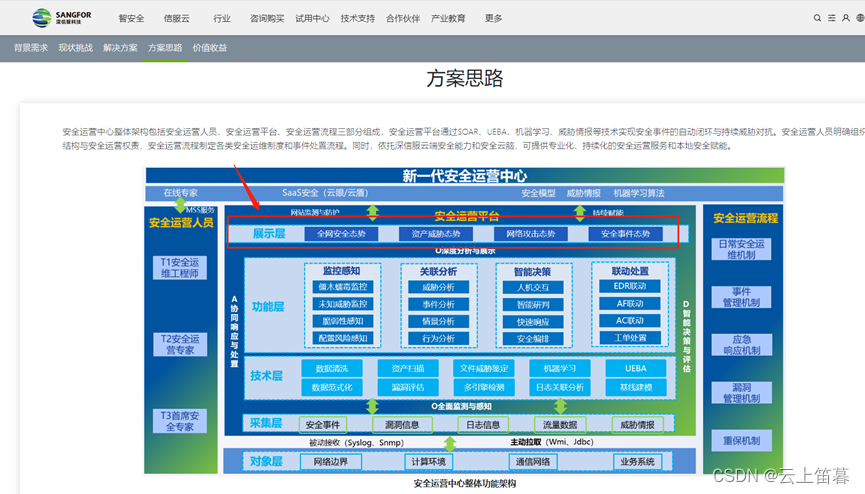Click the 网络边界 object box
The image size is (865, 494).
[330, 461]
